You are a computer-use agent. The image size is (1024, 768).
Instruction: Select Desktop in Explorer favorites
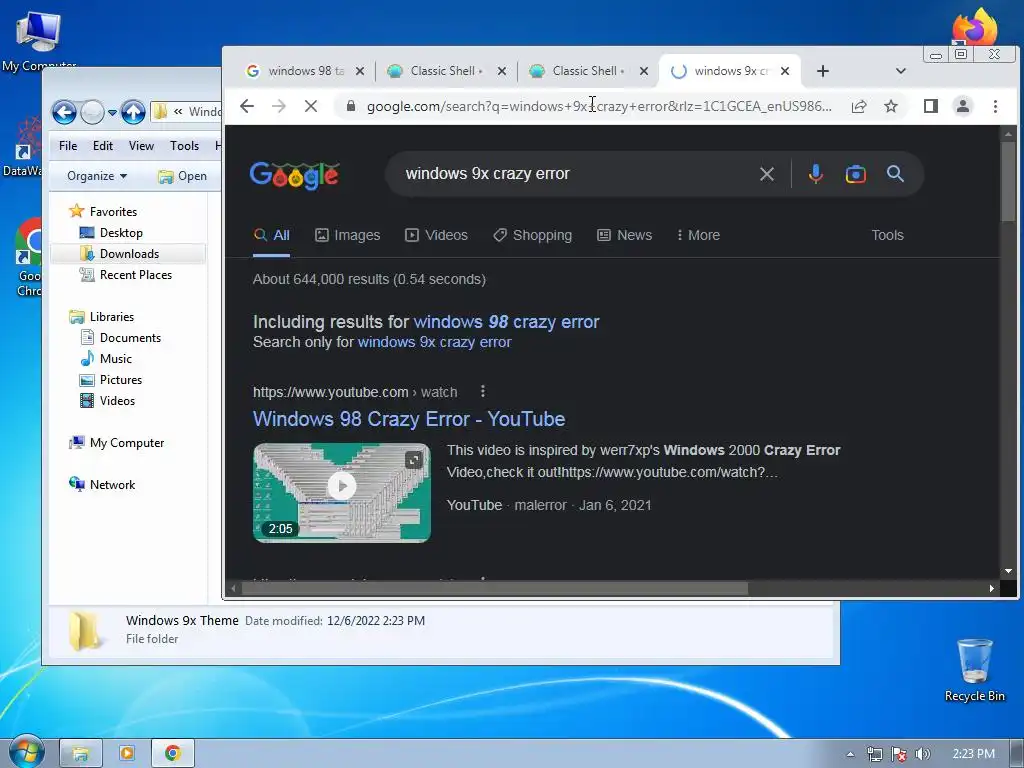pos(121,232)
